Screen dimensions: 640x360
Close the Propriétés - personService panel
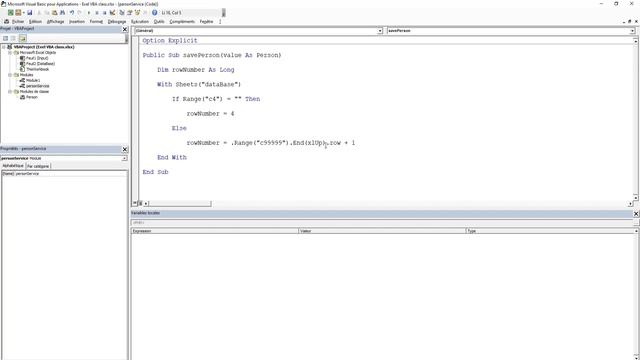click(125, 149)
